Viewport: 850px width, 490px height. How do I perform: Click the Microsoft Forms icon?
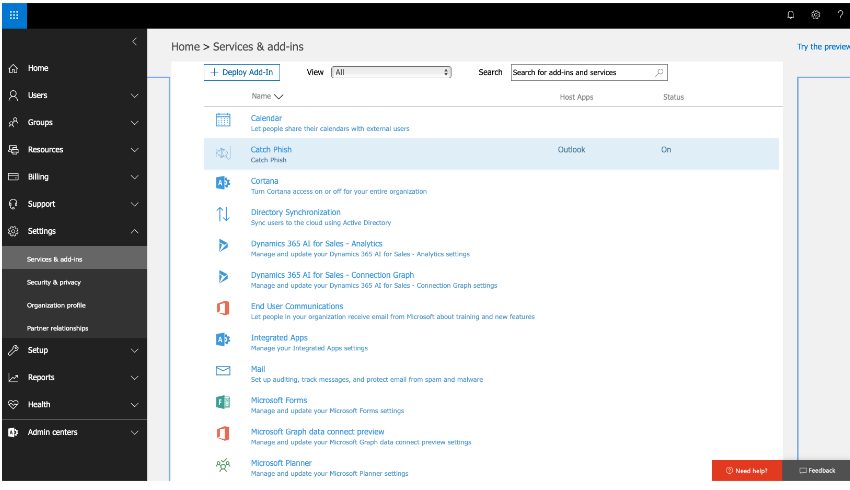[223, 402]
